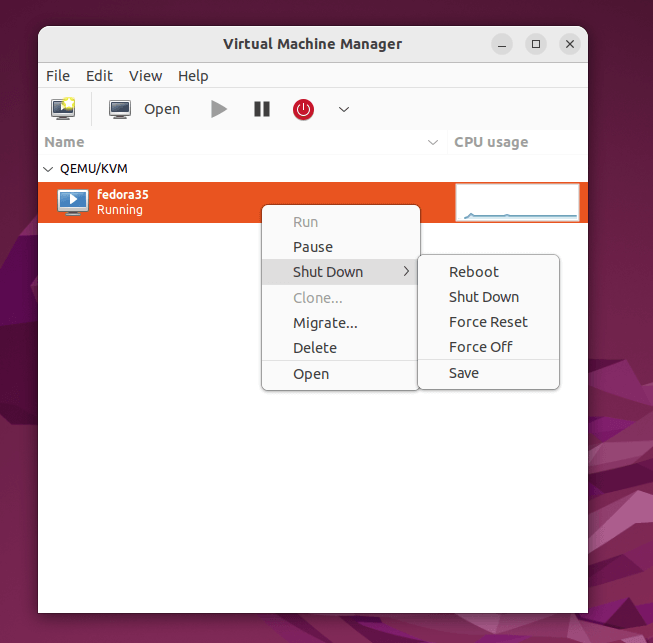Choose Pause in the context menu
Screen dimensions: 653x643
pos(340,247)
